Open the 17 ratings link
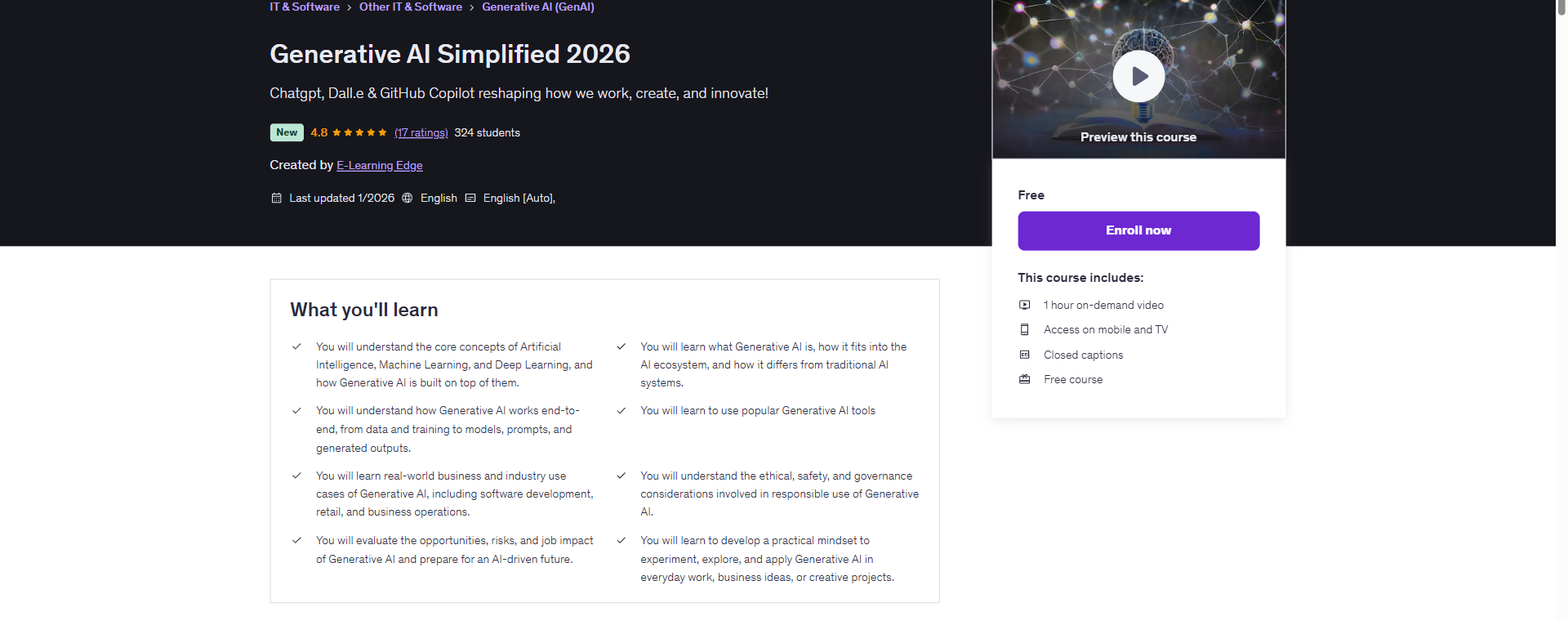1568x621 pixels. [x=421, y=132]
